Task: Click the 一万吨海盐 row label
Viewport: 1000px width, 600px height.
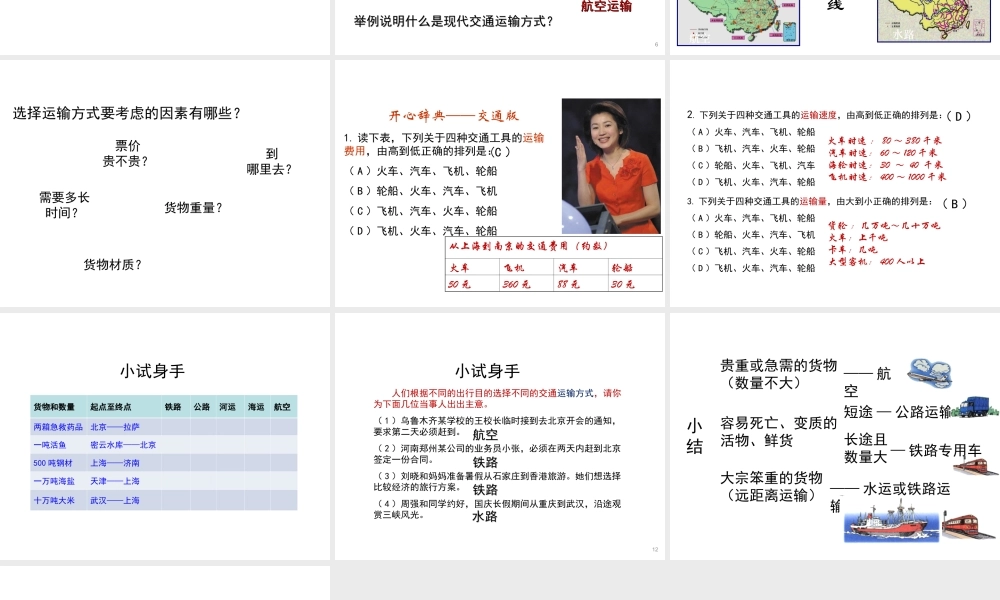Action: 54,481
